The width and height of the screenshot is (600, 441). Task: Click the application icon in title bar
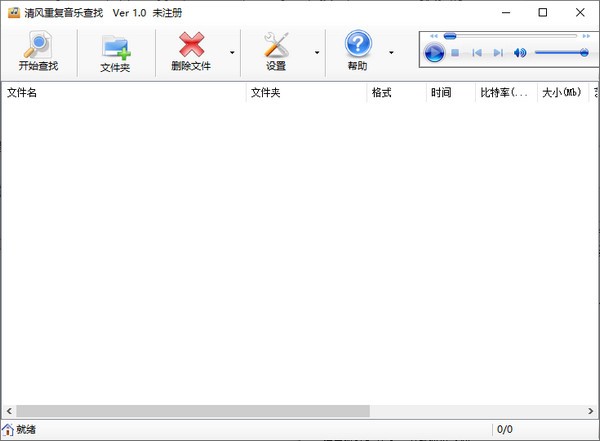tap(14, 13)
